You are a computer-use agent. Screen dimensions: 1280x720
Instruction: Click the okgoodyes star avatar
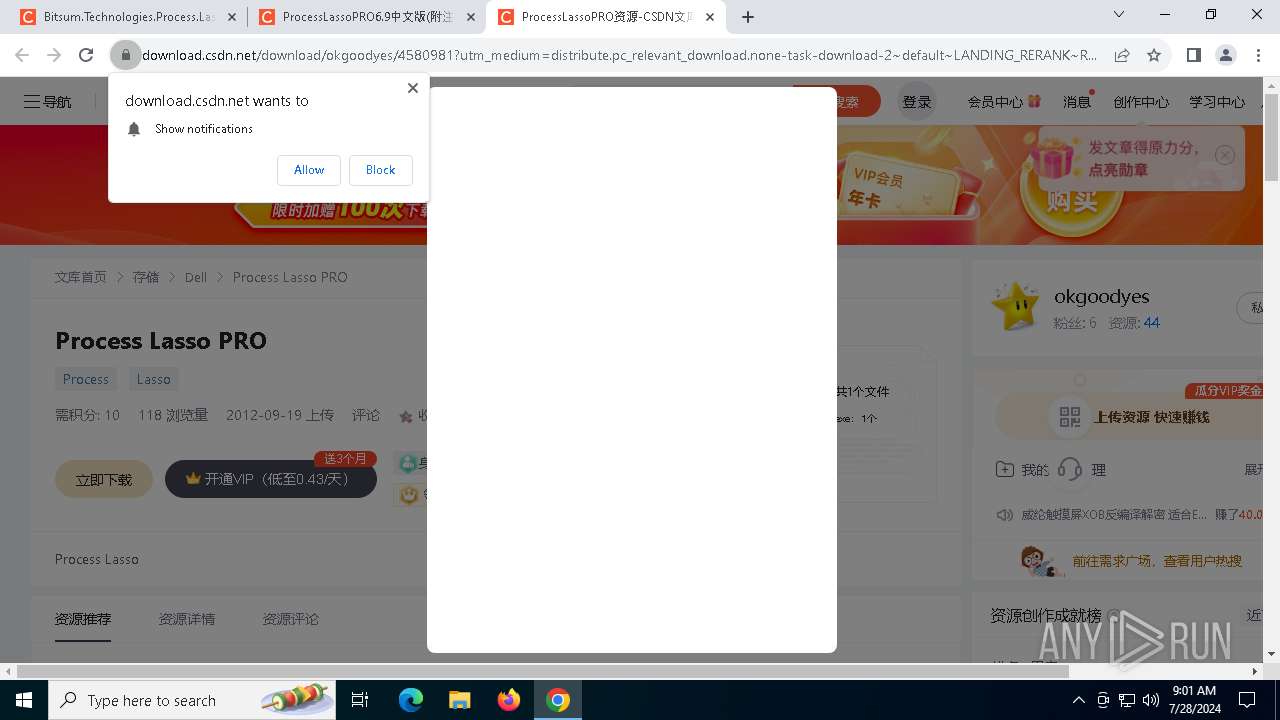(x=1014, y=306)
